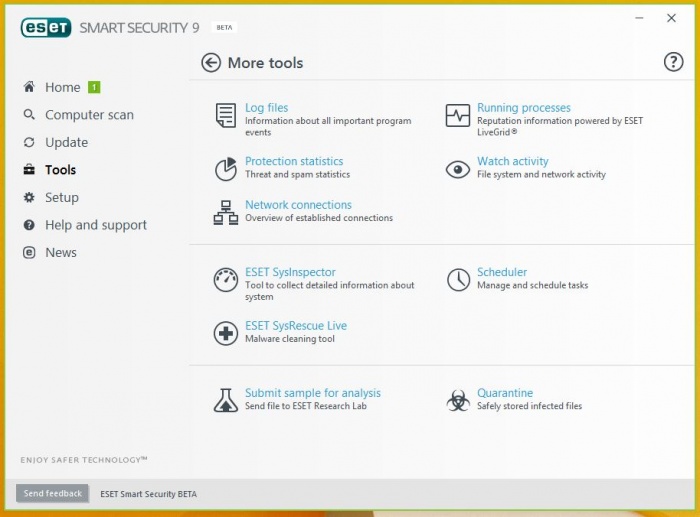The height and width of the screenshot is (517, 700).
Task: Click the Help and support question icon
Action: [x=29, y=225]
